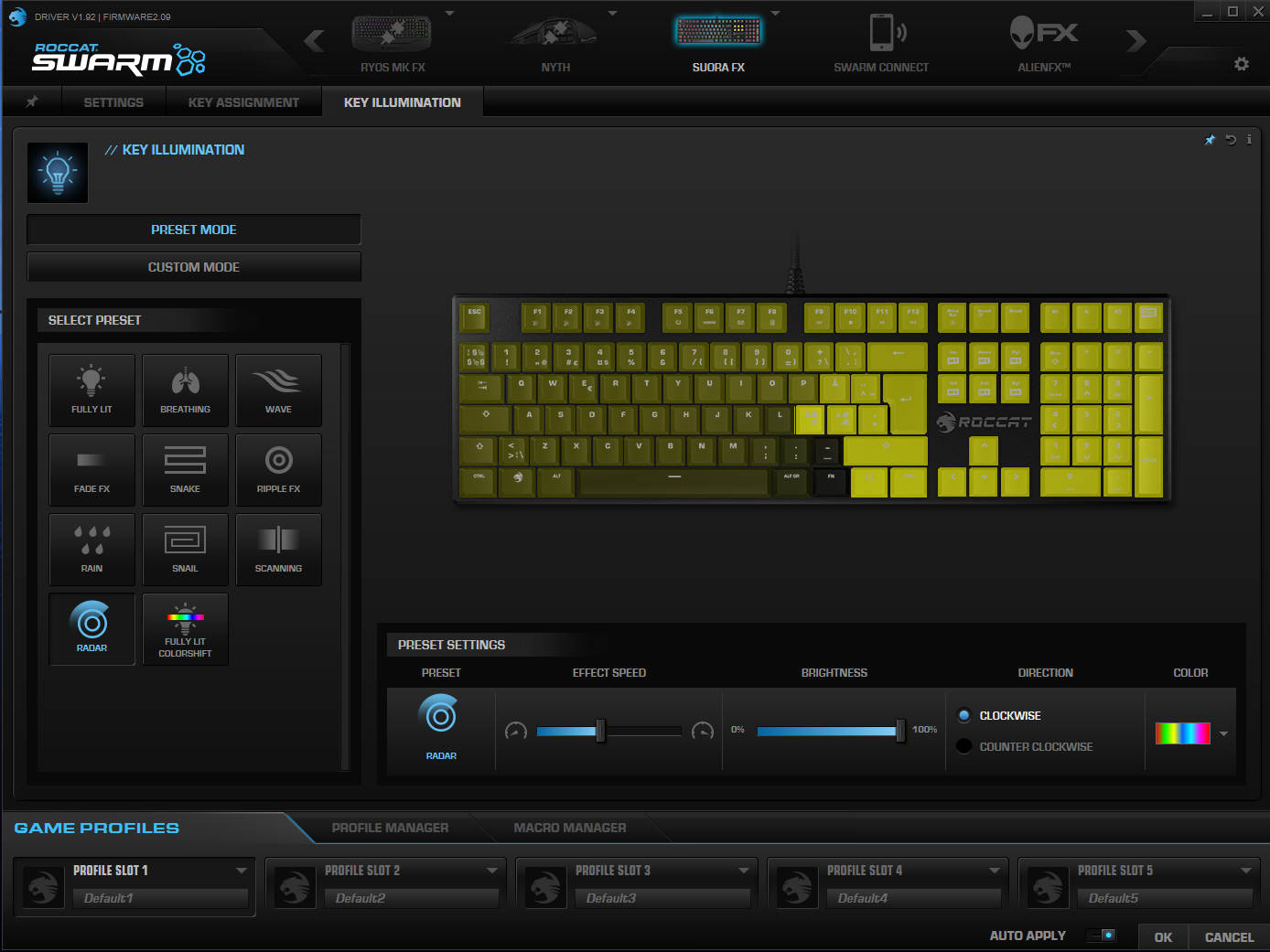Expand the Profile Slot 5 dropdown
The height and width of the screenshot is (952, 1270).
(1246, 871)
